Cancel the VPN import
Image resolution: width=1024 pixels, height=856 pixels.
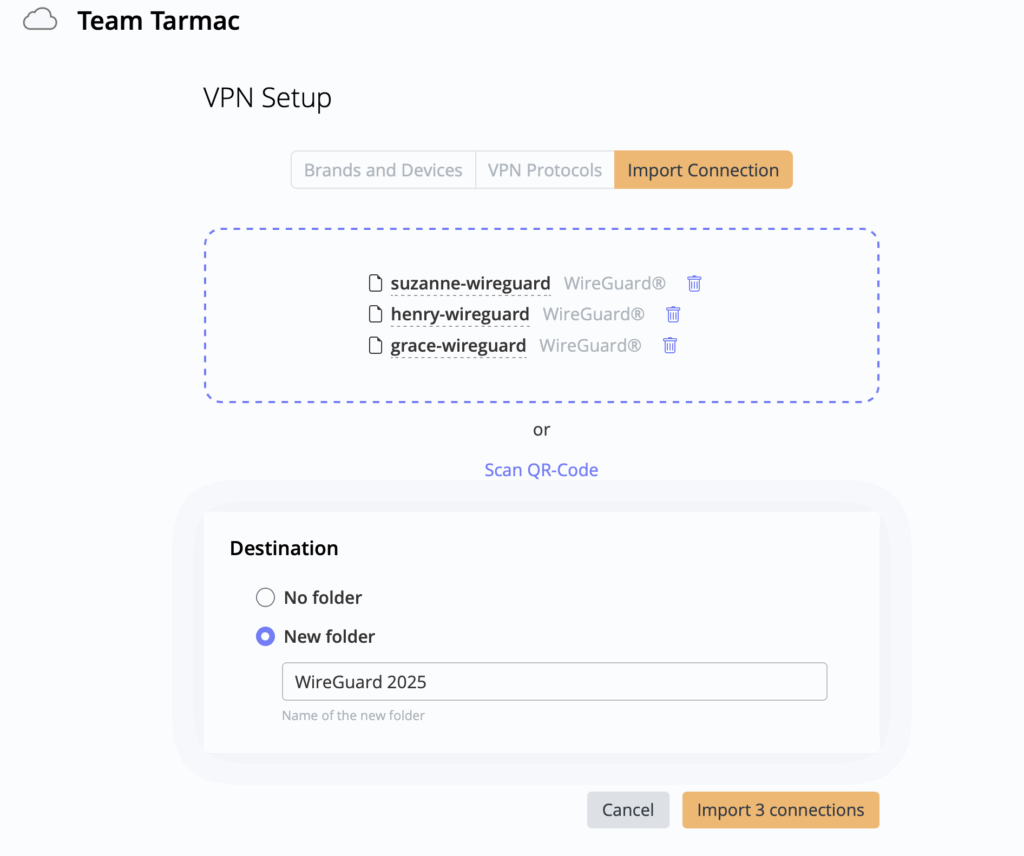click(628, 810)
